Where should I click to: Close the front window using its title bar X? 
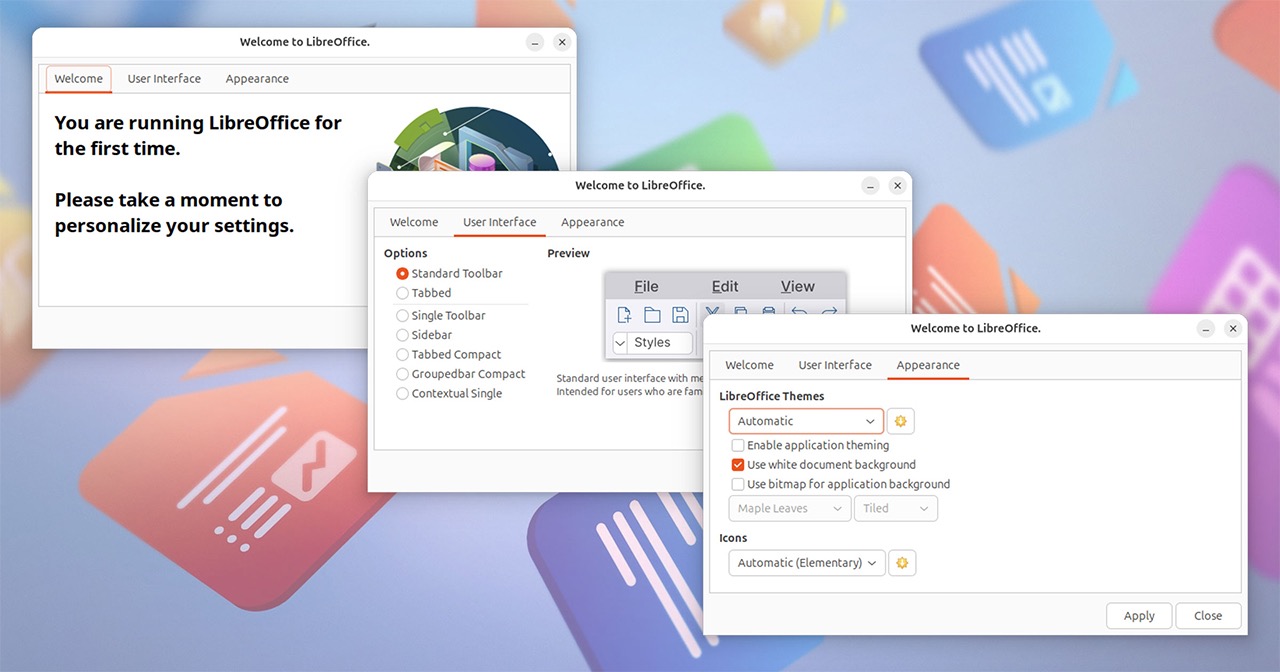[x=1233, y=328]
